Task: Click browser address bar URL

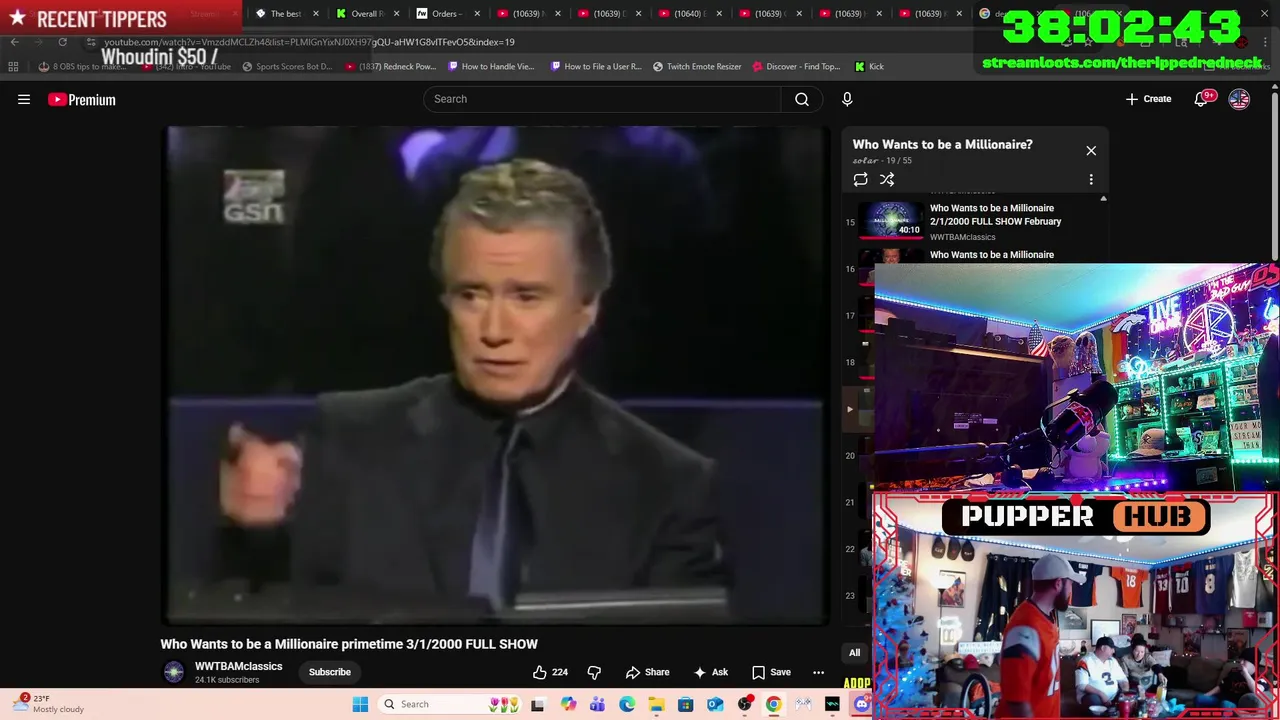Action: [x=309, y=42]
